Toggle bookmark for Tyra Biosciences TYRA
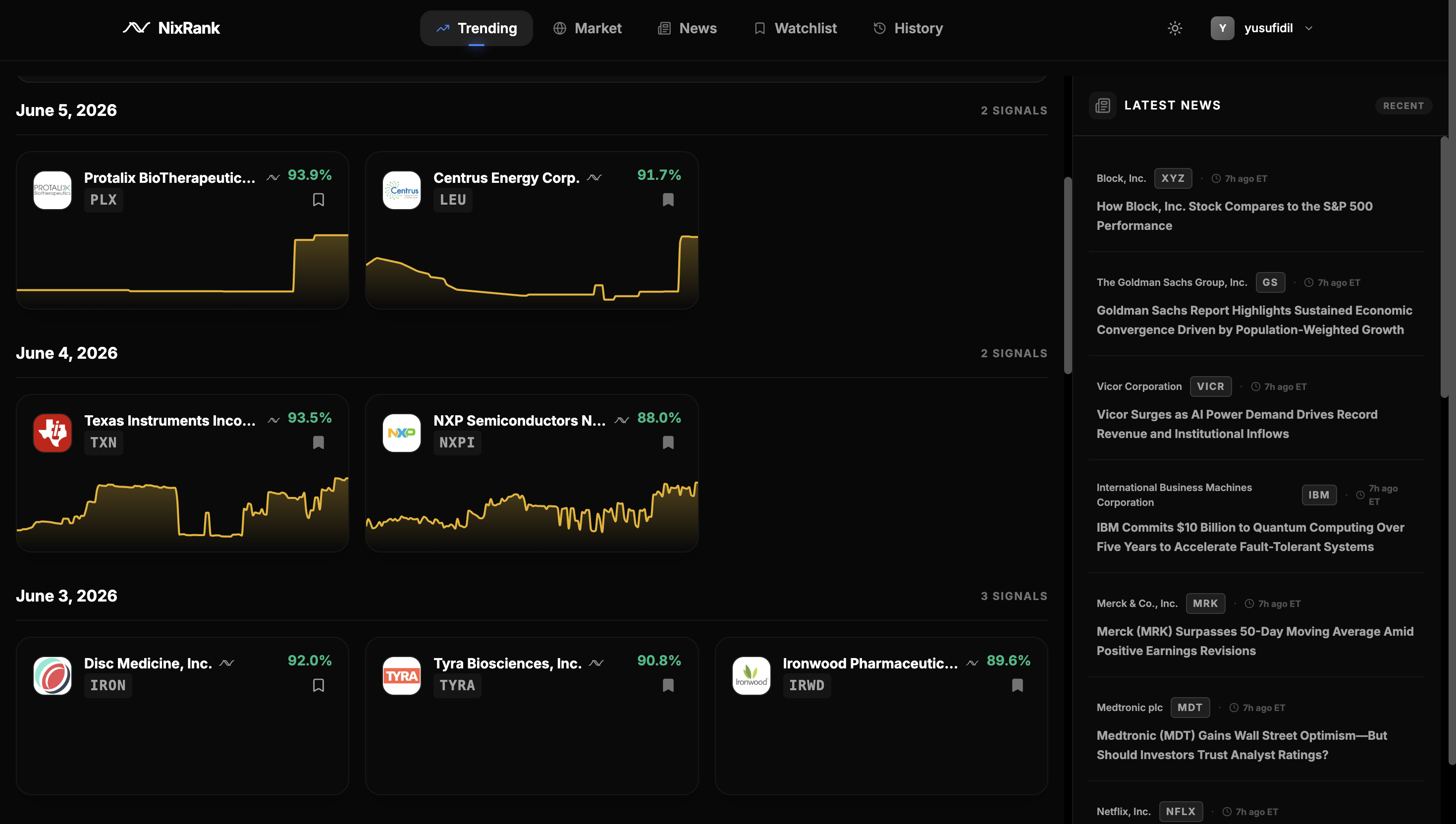This screenshot has height=824, width=1456. (668, 685)
